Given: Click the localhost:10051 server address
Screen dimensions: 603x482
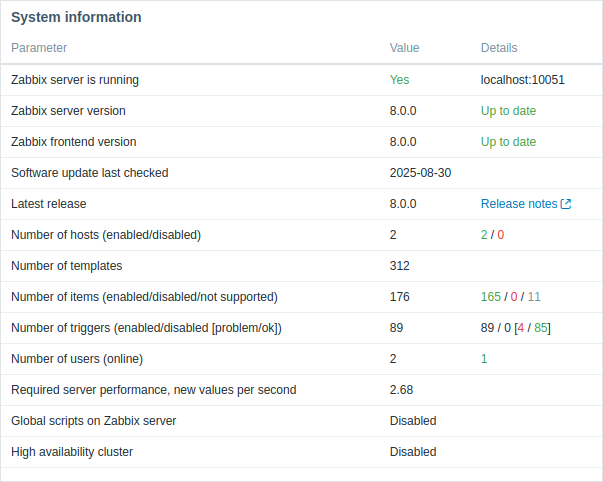Looking at the screenshot, I should 523,80.
